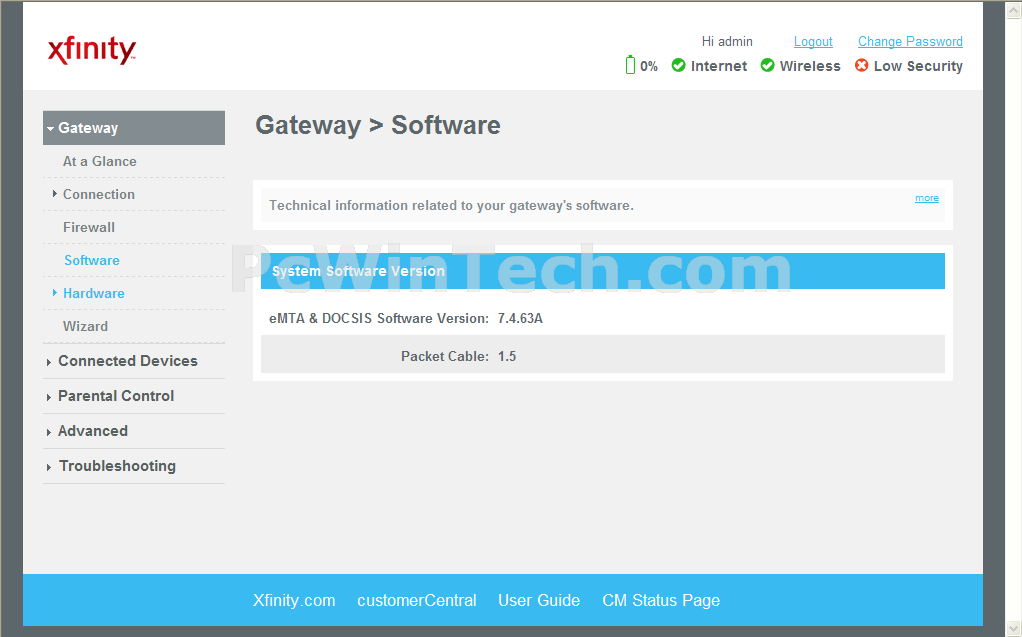Click the battery '0%' text
The height and width of the screenshot is (637, 1022).
pos(649,66)
